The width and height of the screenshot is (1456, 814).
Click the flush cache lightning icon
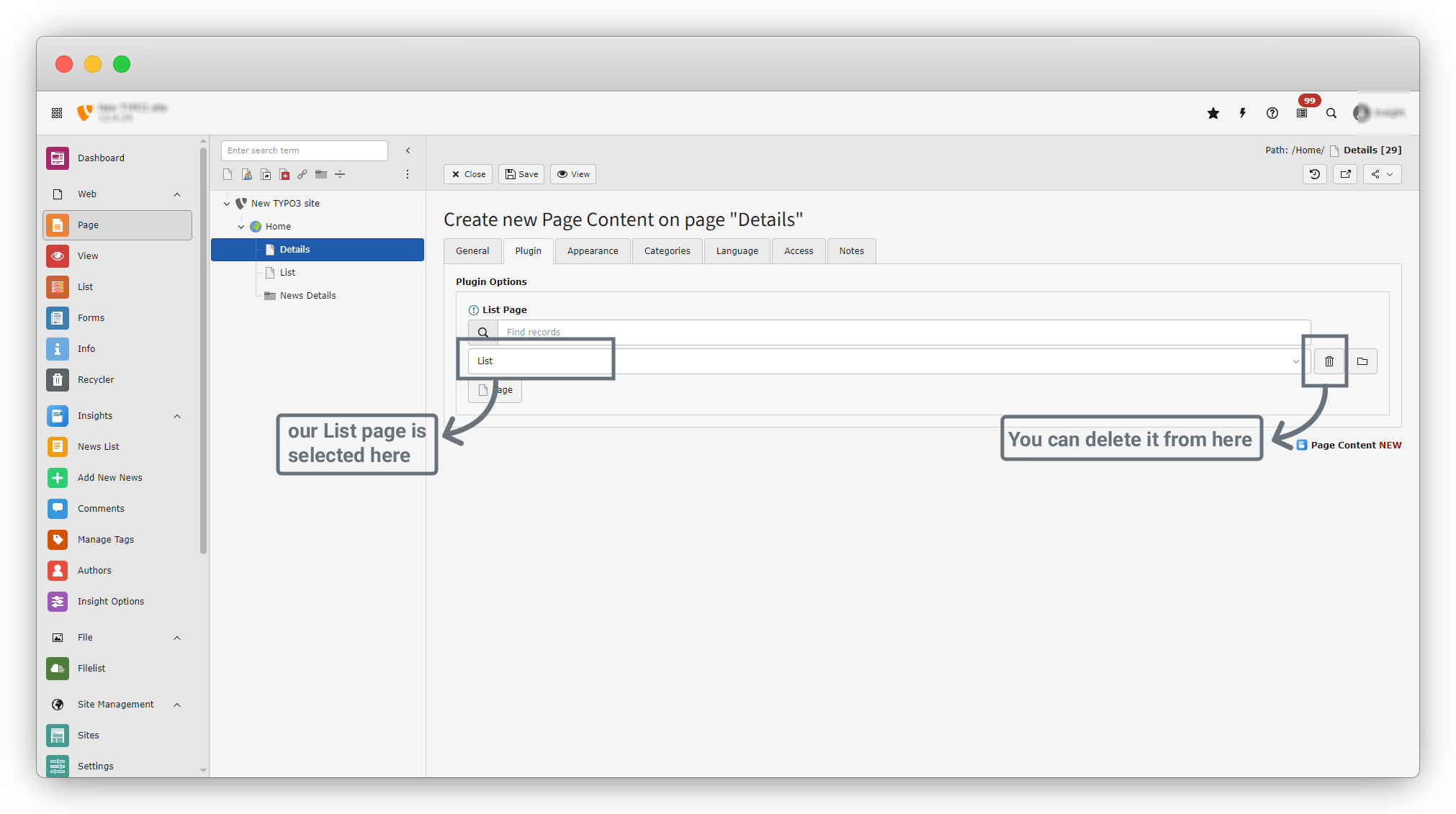click(x=1243, y=113)
